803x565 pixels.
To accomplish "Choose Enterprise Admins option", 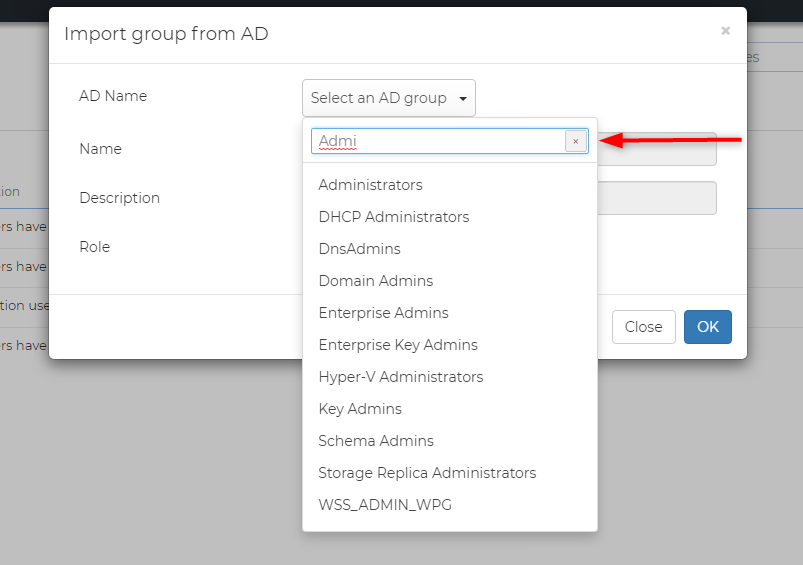I will [383, 313].
